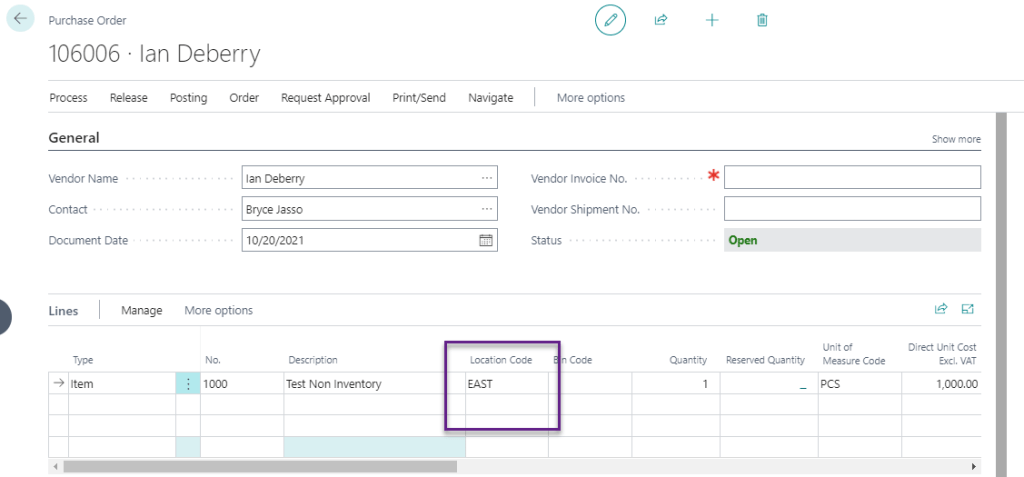Open the Request Approval menu
The image size is (1024, 477).
(x=325, y=98)
